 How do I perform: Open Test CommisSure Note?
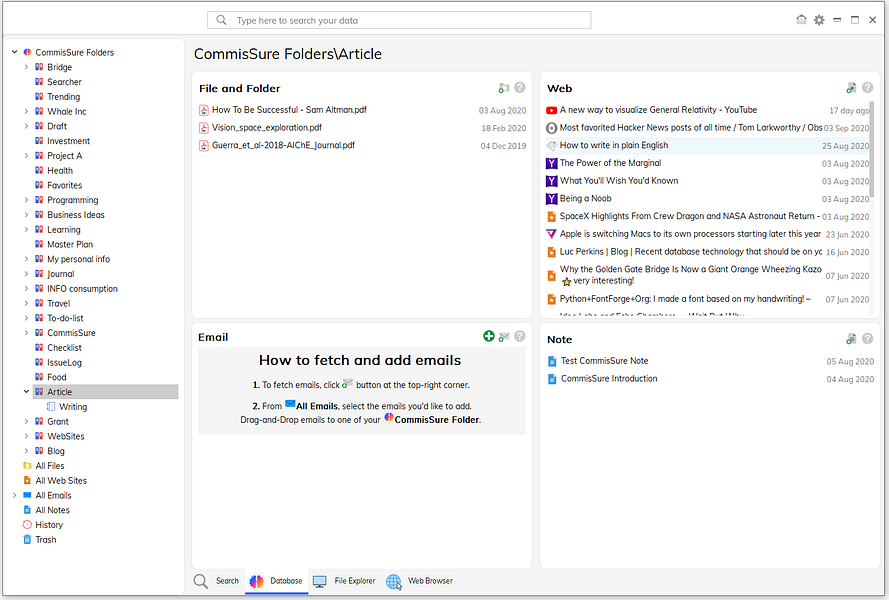point(604,361)
